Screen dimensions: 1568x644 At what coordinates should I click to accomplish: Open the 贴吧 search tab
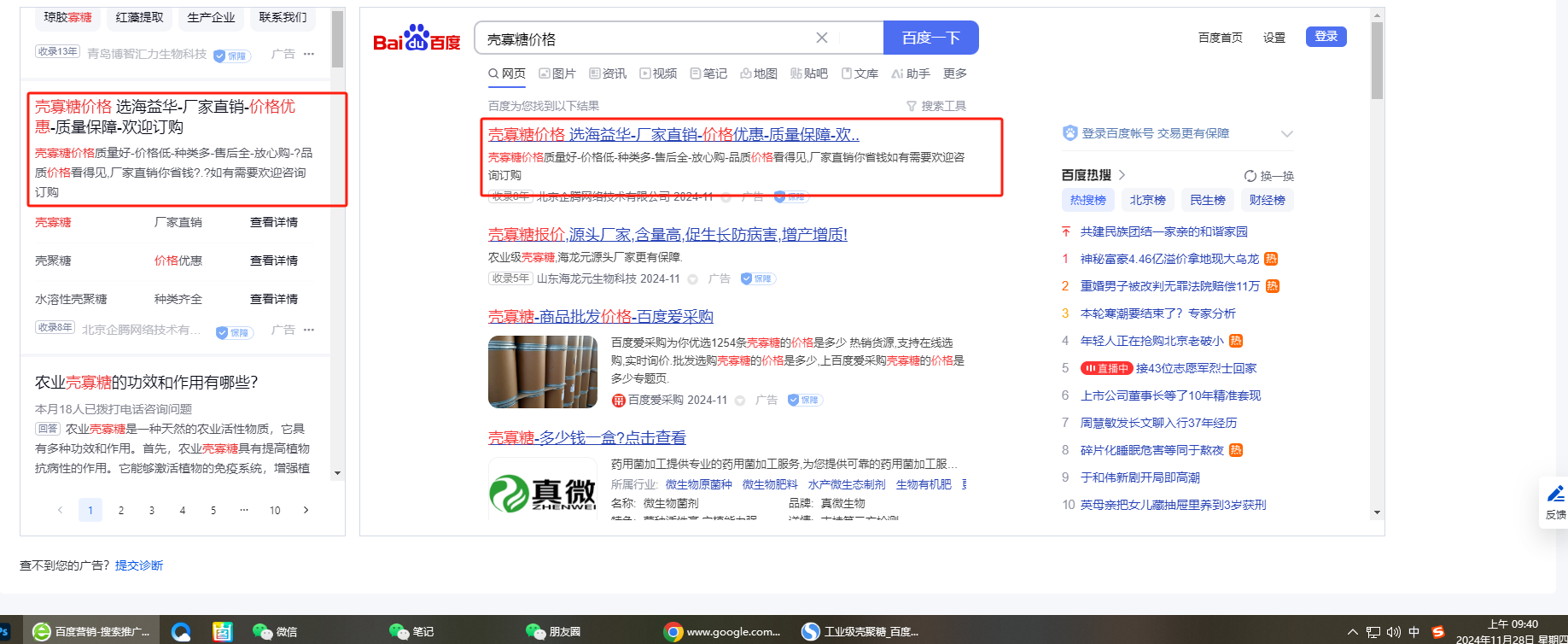(809, 73)
